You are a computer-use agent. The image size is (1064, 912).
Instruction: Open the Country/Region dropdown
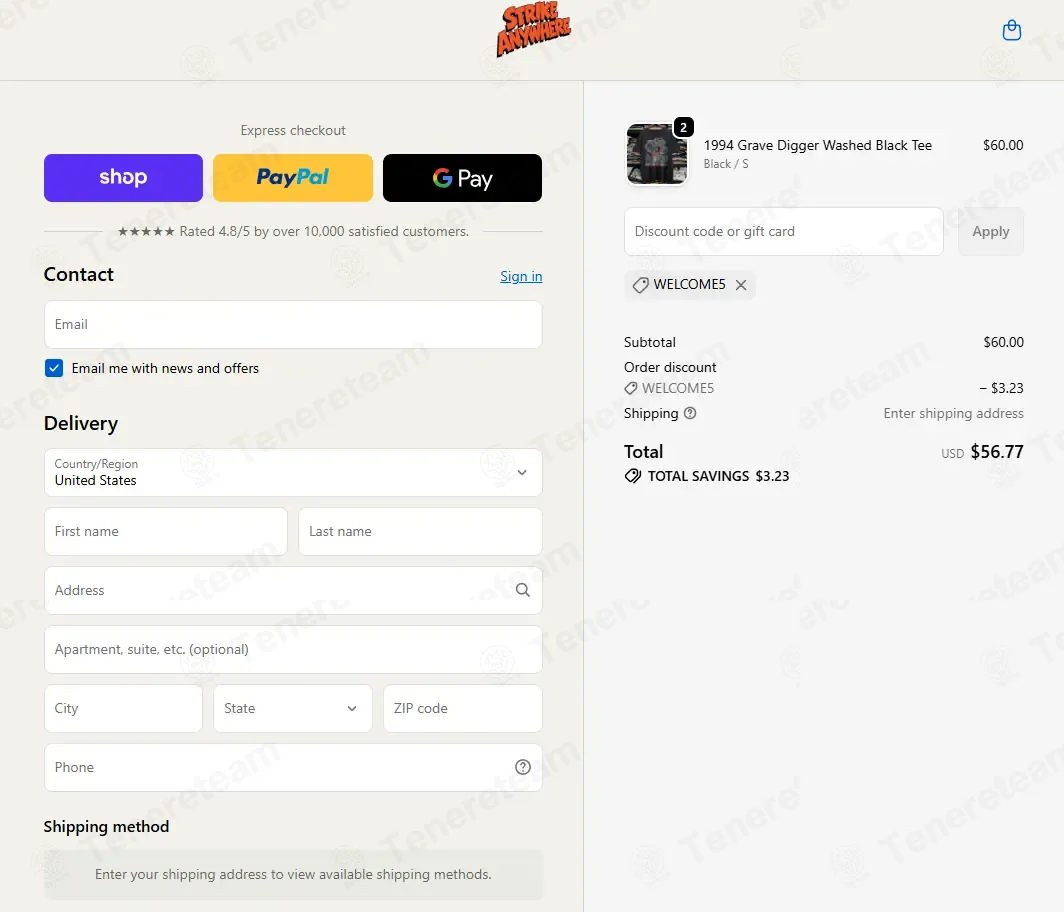293,472
